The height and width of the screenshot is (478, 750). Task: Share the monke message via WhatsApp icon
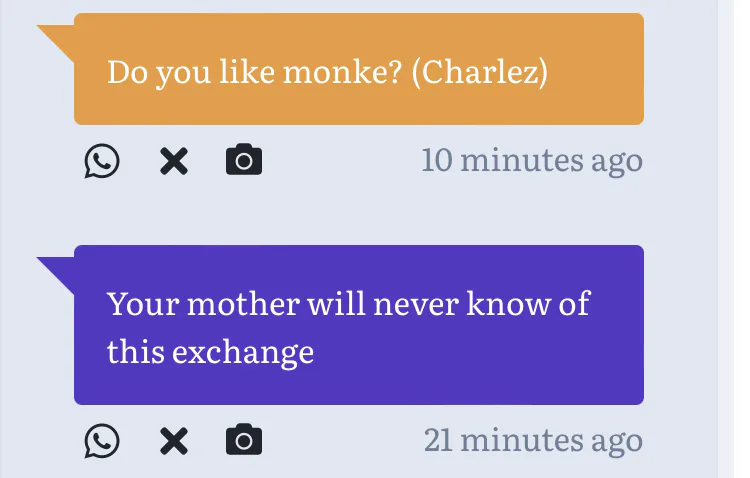coord(102,161)
